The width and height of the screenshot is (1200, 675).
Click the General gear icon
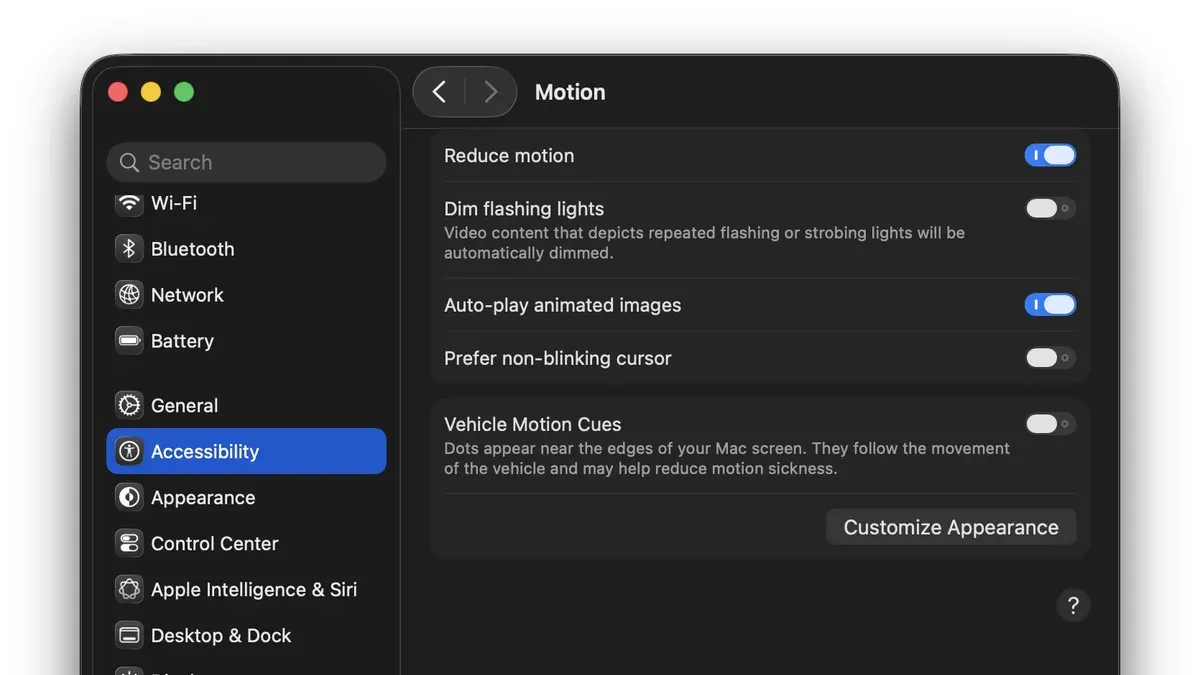[129, 405]
